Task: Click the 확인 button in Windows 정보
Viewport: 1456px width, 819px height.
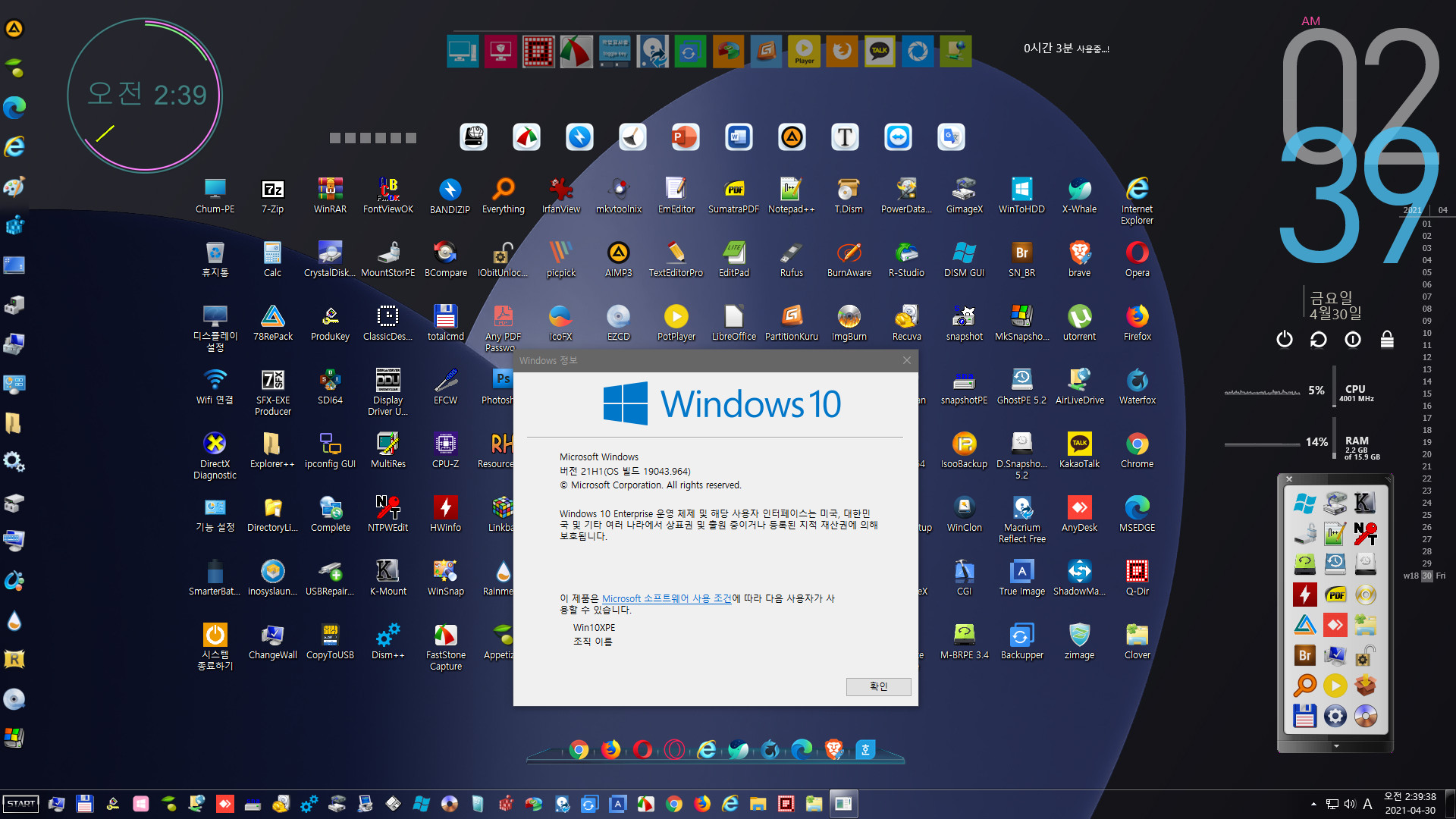Action: click(878, 686)
